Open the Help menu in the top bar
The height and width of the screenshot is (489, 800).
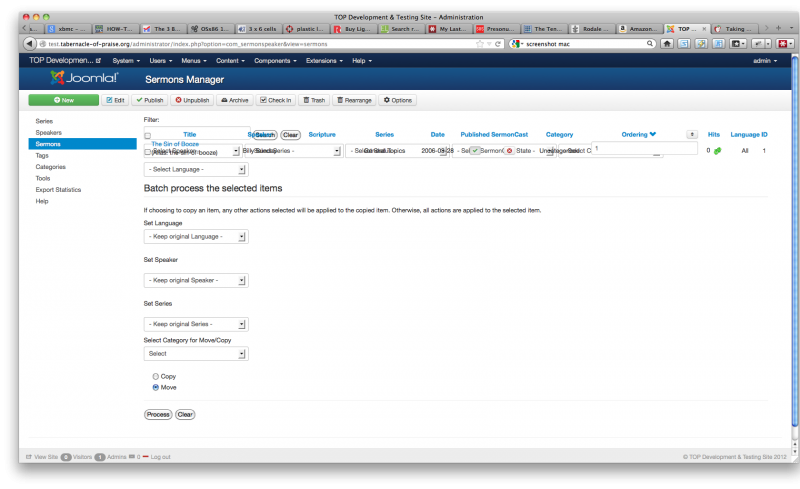point(362,61)
